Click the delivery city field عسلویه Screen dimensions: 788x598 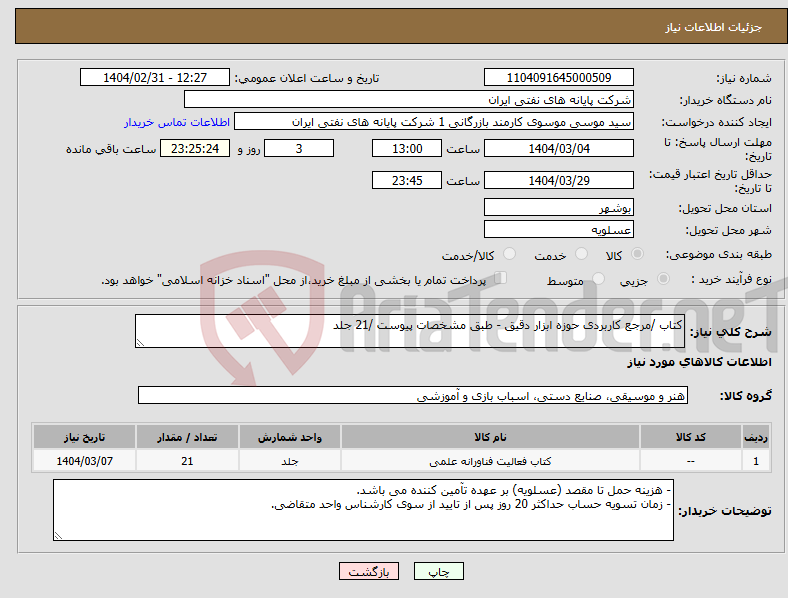pos(558,229)
